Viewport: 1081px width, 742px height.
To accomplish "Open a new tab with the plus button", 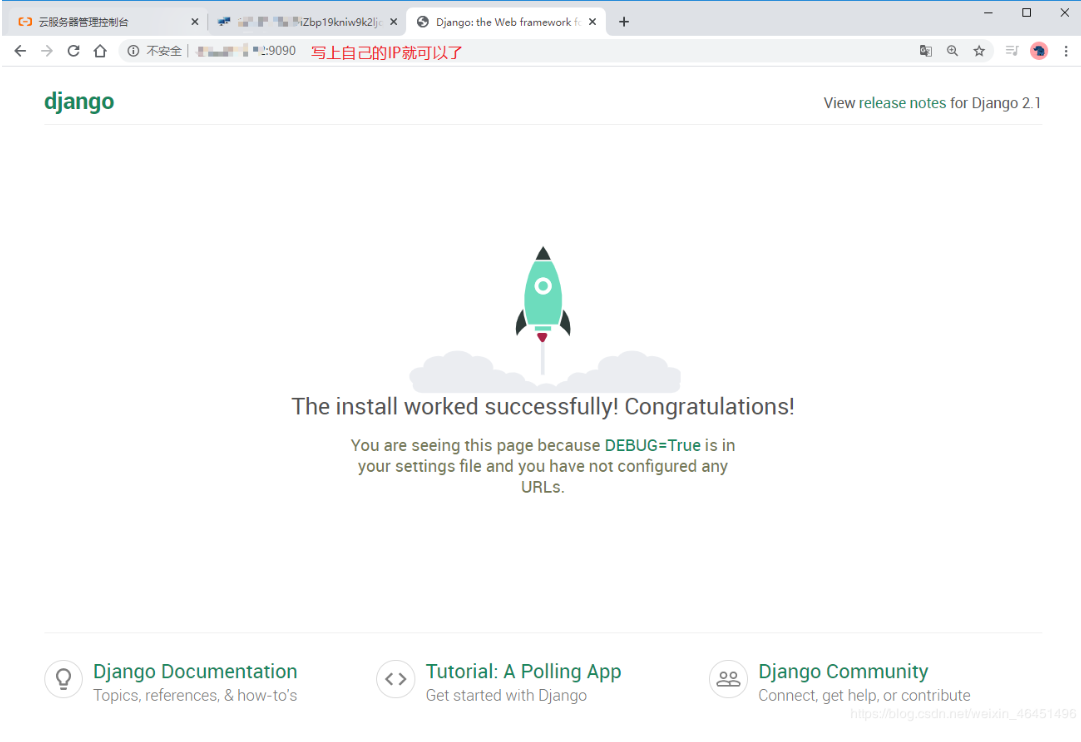I will (x=624, y=22).
